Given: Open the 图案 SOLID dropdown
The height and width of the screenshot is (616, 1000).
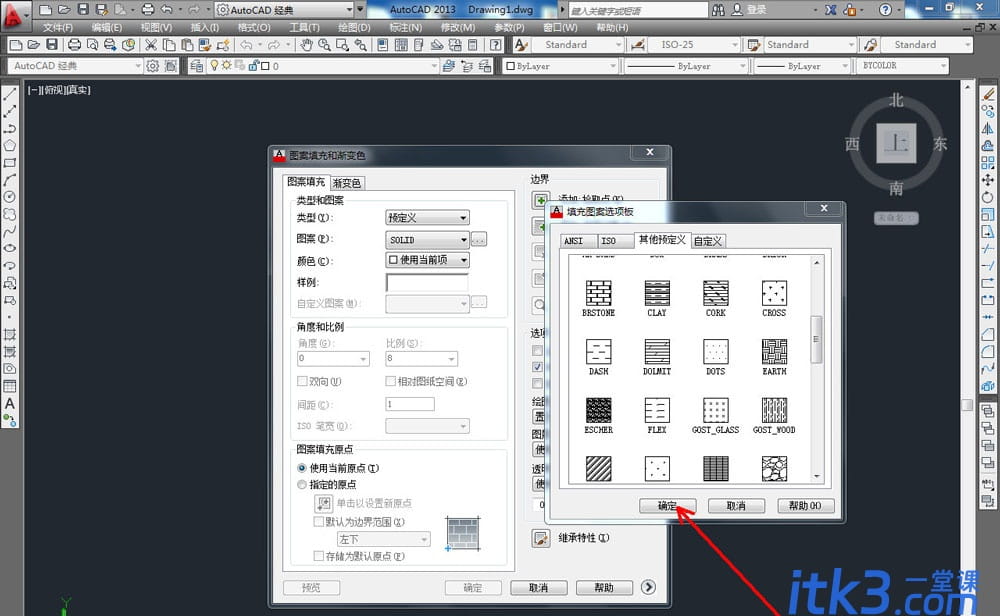Looking at the screenshot, I should [427, 240].
